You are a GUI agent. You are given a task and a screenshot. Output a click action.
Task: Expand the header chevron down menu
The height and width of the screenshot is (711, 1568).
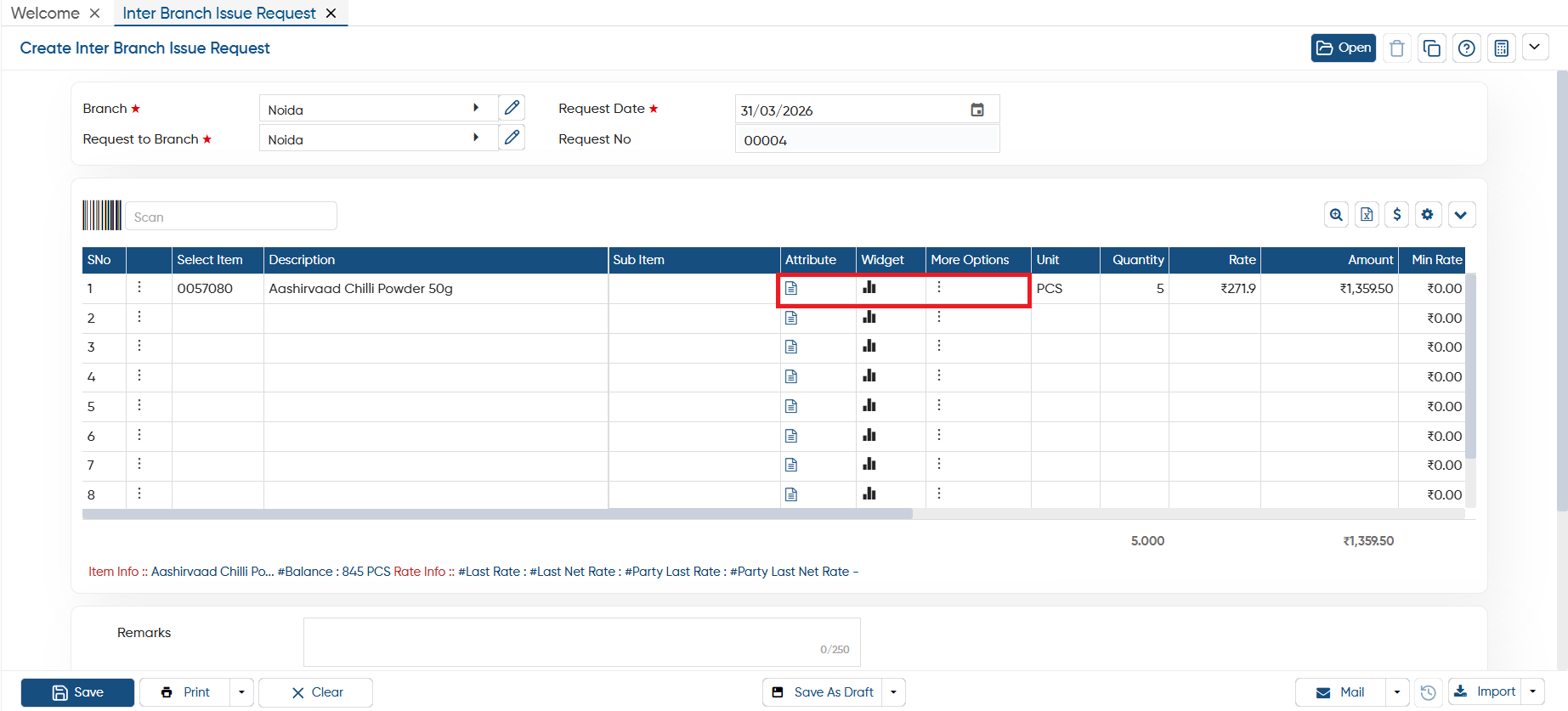coord(1535,47)
